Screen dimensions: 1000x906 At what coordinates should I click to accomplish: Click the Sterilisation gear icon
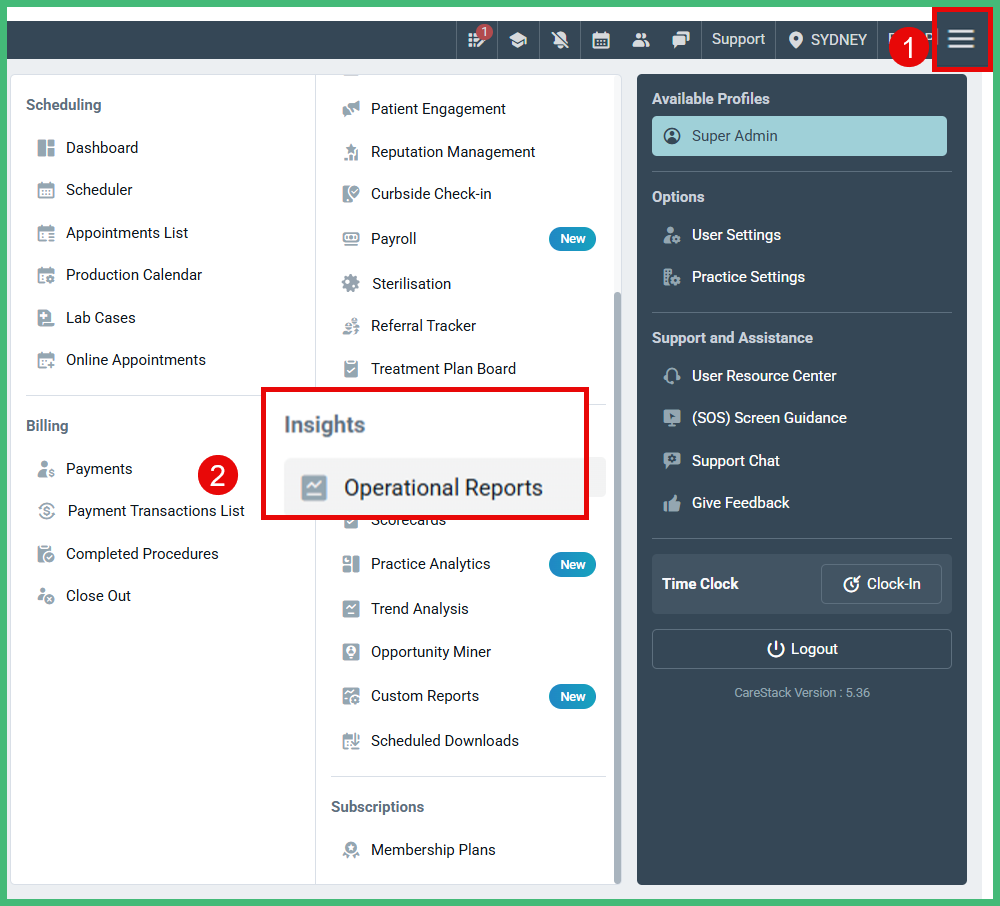pyautogui.click(x=350, y=283)
